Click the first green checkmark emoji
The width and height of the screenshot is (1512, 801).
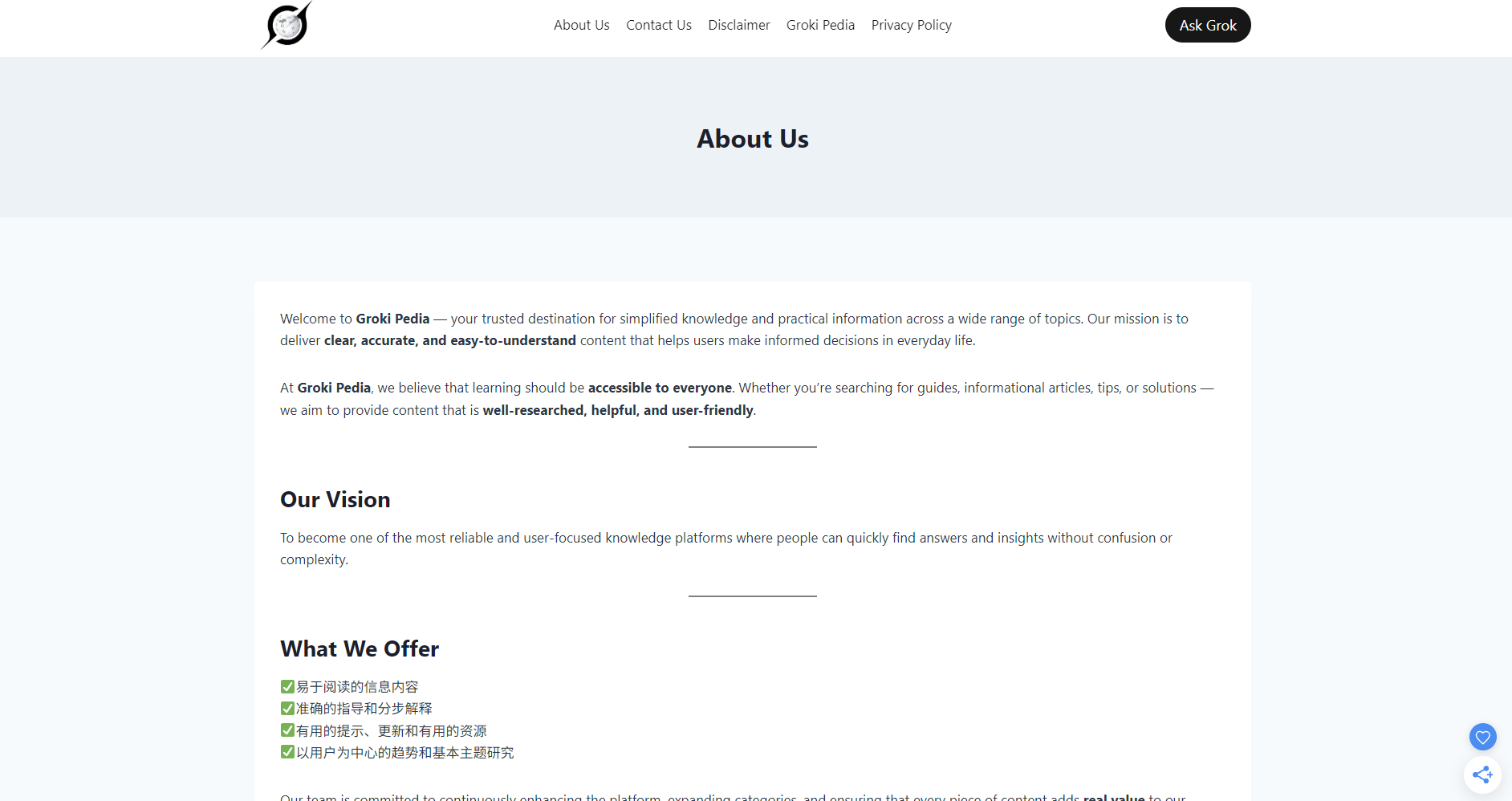[x=287, y=687]
